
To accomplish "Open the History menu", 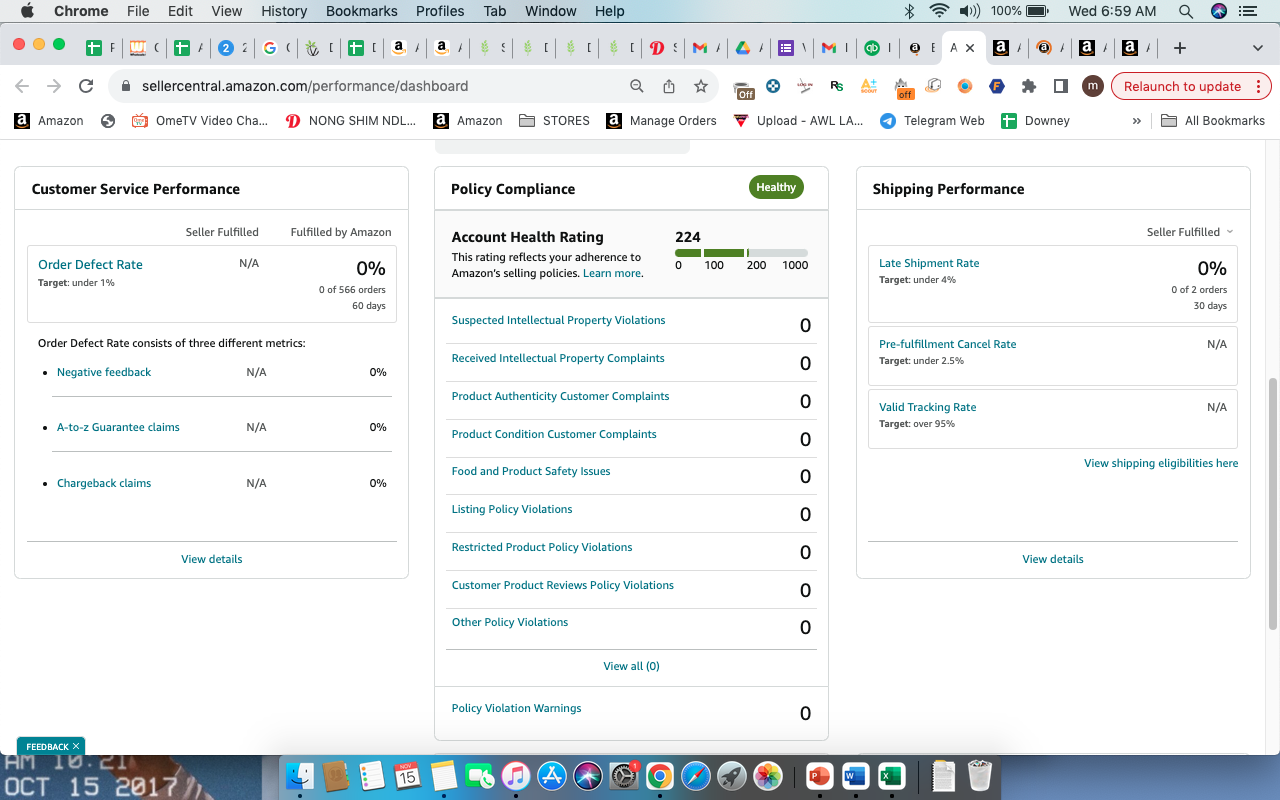I will 284,11.
